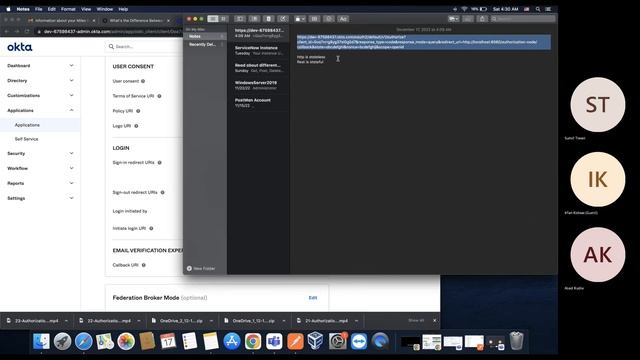The height and width of the screenshot is (360, 640).
Task: Open Google Chrome from the dock
Action: point(253,341)
